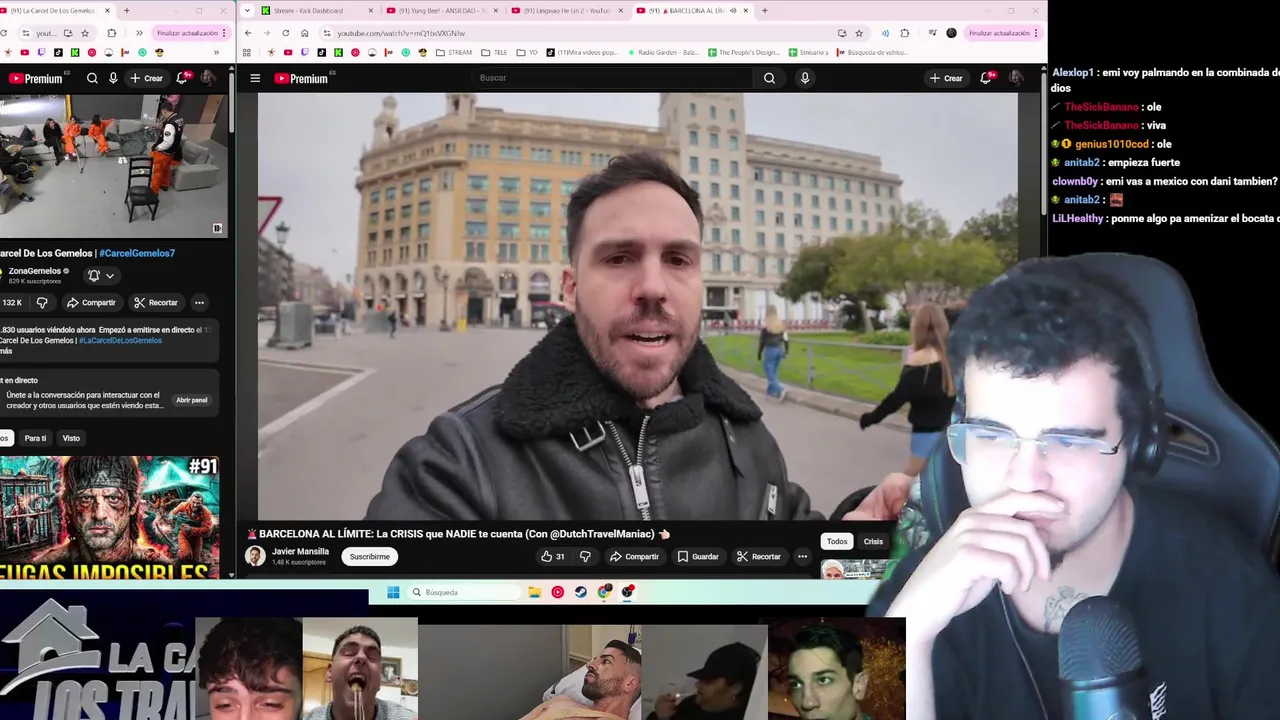
Task: Open Chrome from taskbar
Action: 604,592
